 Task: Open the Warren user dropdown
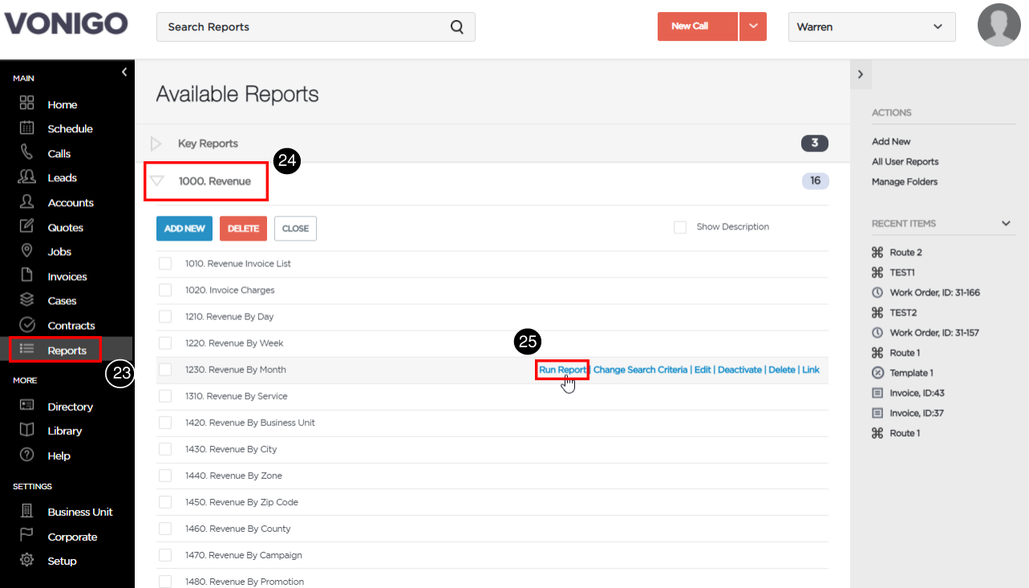tap(872, 27)
